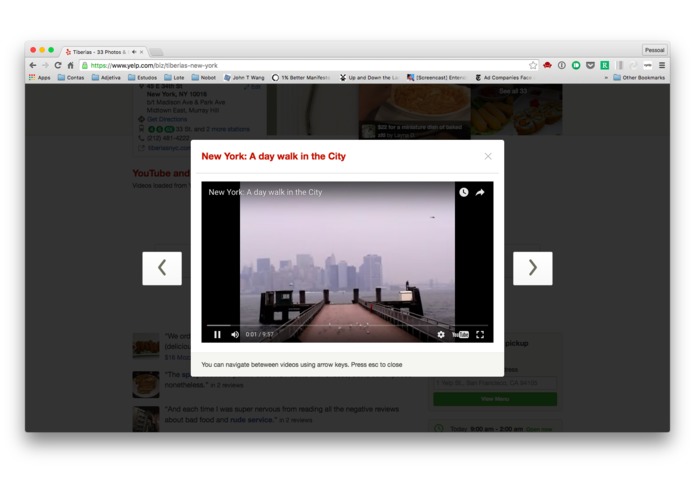Pause the YouTube video
The height and width of the screenshot is (494, 695).
pyautogui.click(x=217, y=335)
